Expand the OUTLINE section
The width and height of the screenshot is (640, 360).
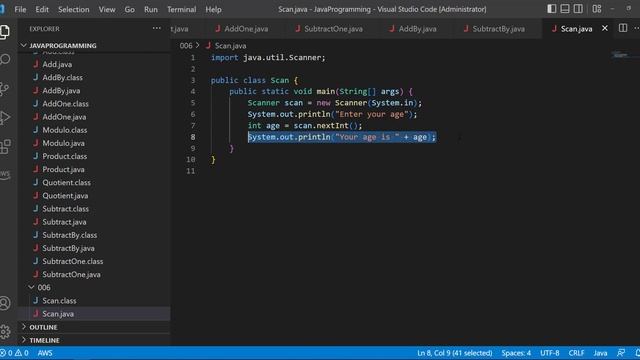click(x=94, y=327)
